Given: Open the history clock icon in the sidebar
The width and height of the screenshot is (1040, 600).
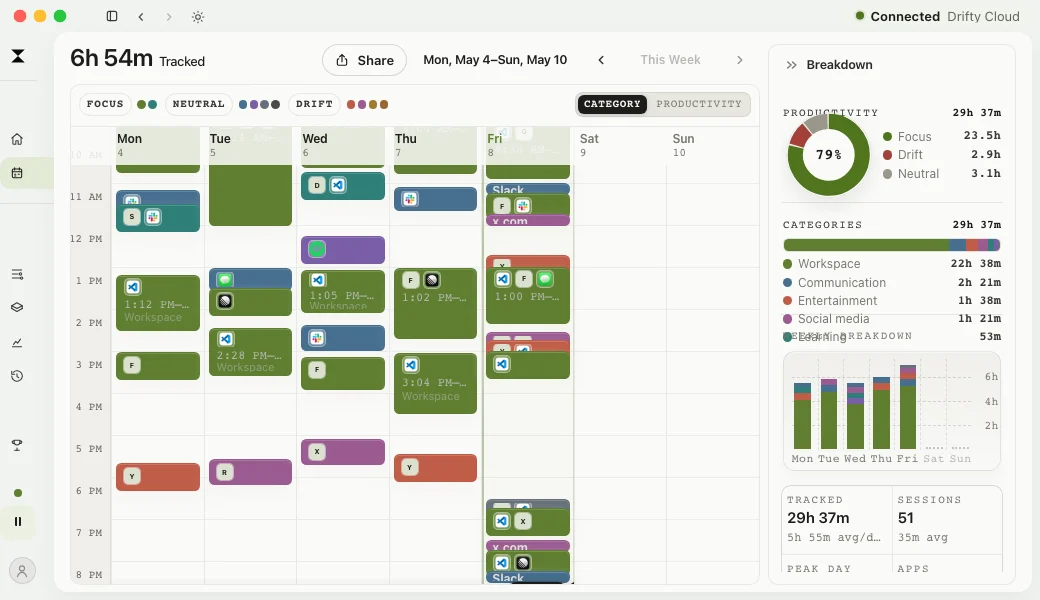Looking at the screenshot, I should click(x=17, y=376).
